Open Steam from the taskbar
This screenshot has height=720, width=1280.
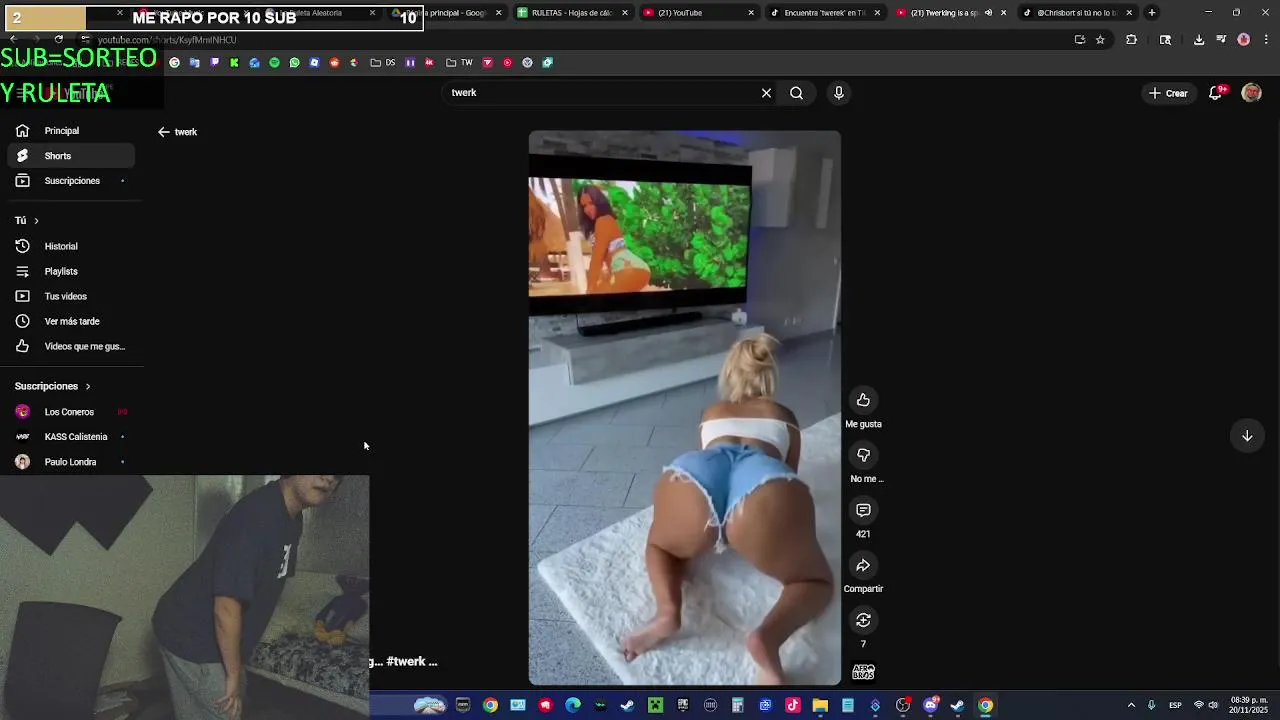627,706
